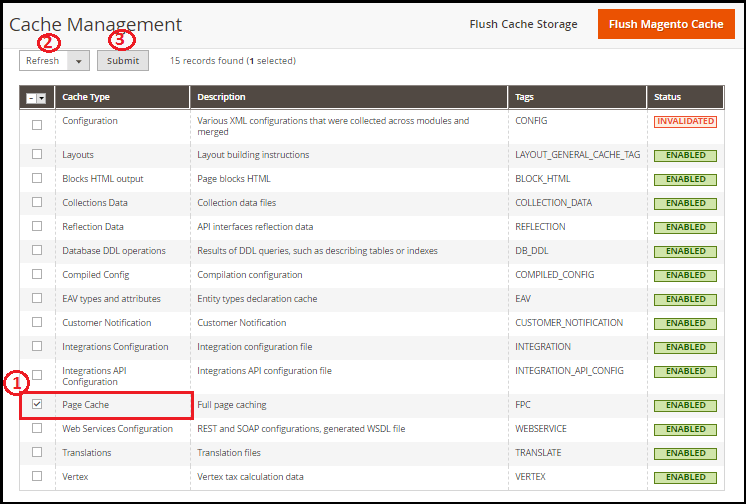The width and height of the screenshot is (746, 504).
Task: Click the INVALIDATED status badge
Action: pyautogui.click(x=685, y=121)
